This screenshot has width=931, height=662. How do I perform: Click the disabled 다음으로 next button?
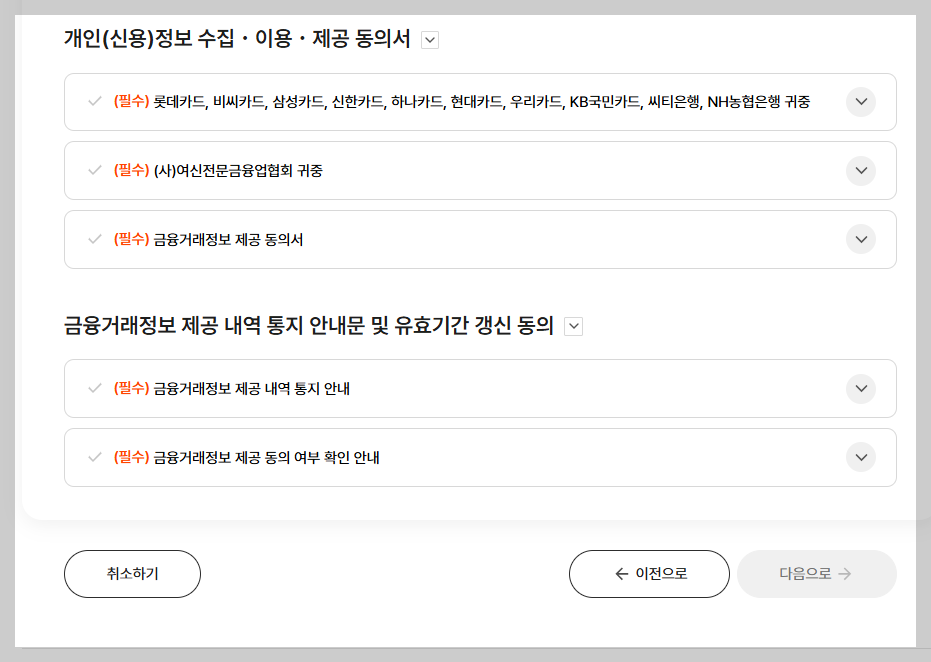pos(816,573)
